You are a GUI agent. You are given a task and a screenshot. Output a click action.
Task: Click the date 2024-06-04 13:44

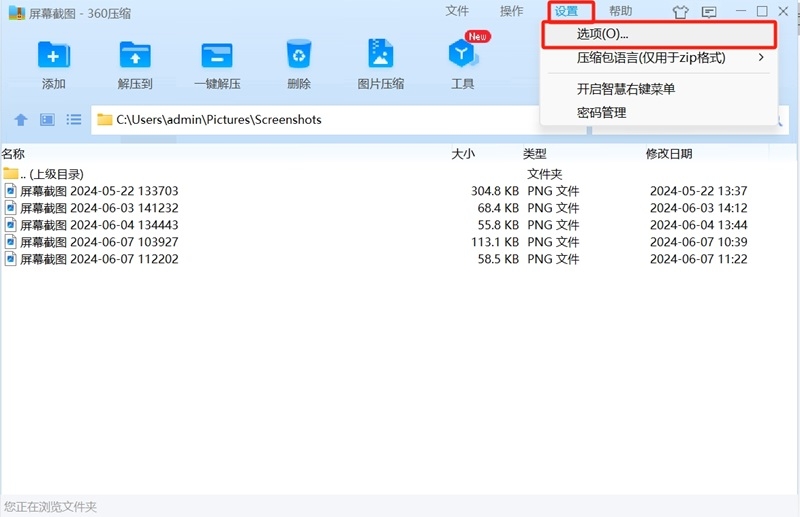pyautogui.click(x=698, y=225)
